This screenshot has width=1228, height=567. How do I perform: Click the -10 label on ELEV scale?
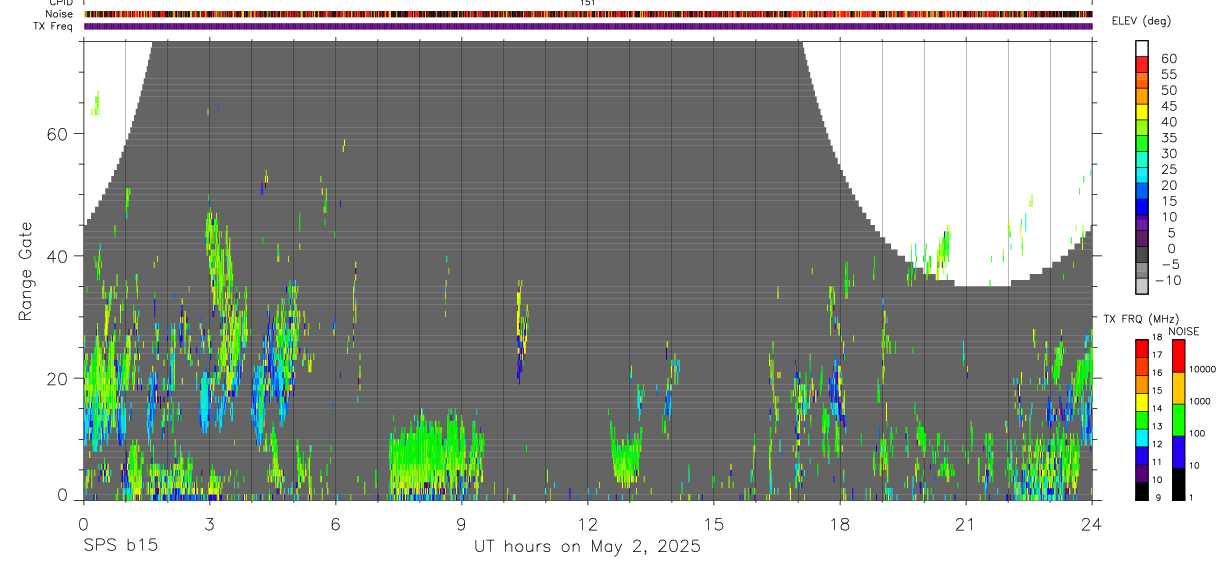(x=1169, y=281)
